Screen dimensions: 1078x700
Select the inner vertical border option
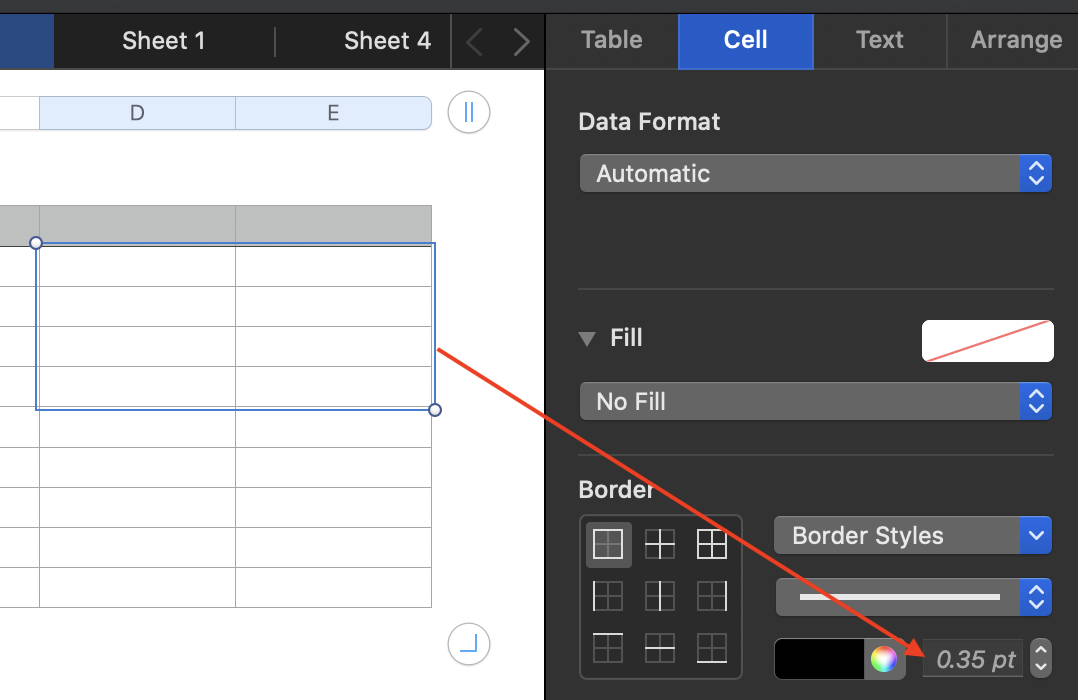coord(660,596)
